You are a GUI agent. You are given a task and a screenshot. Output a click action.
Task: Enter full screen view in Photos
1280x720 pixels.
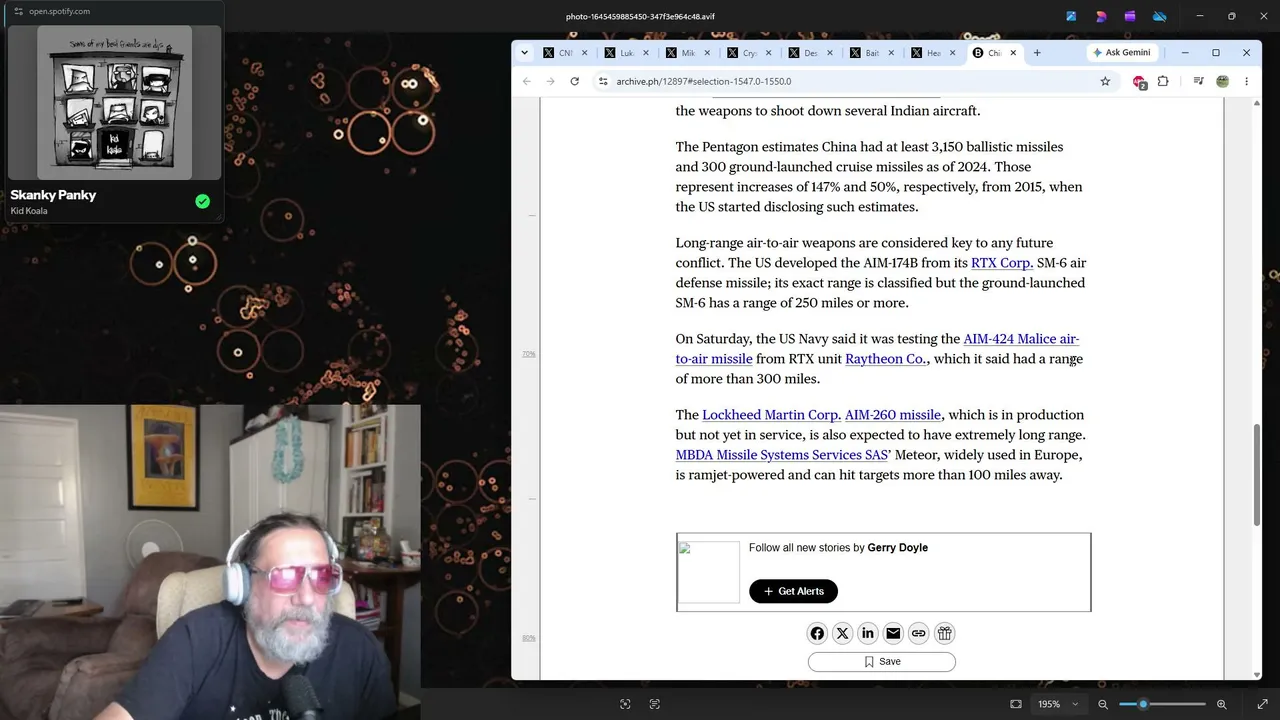click(x=1262, y=704)
